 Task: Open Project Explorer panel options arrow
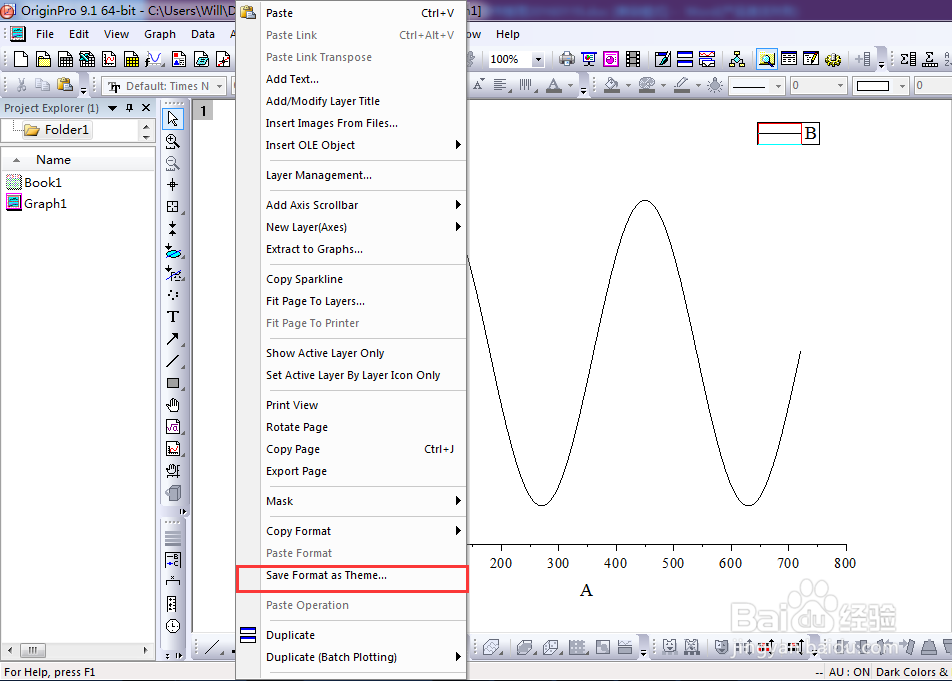pos(112,108)
